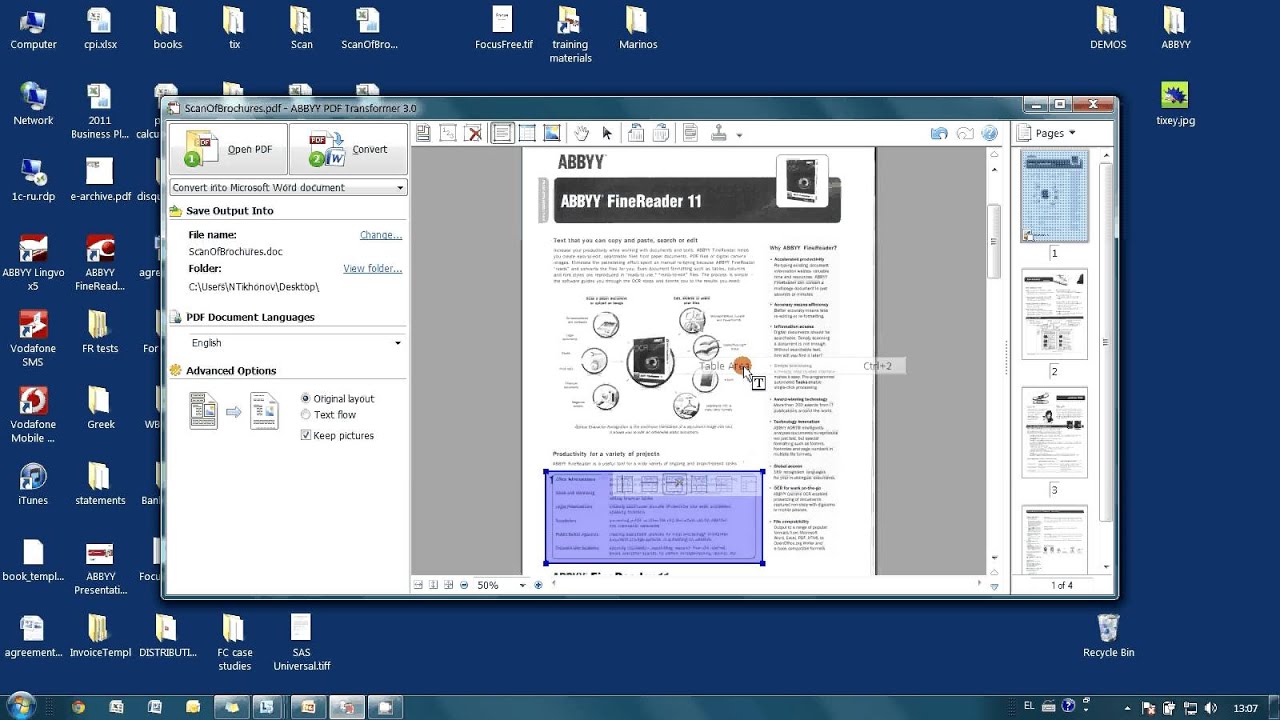
Task: Click the Delete Areas icon with red X
Action: point(474,133)
